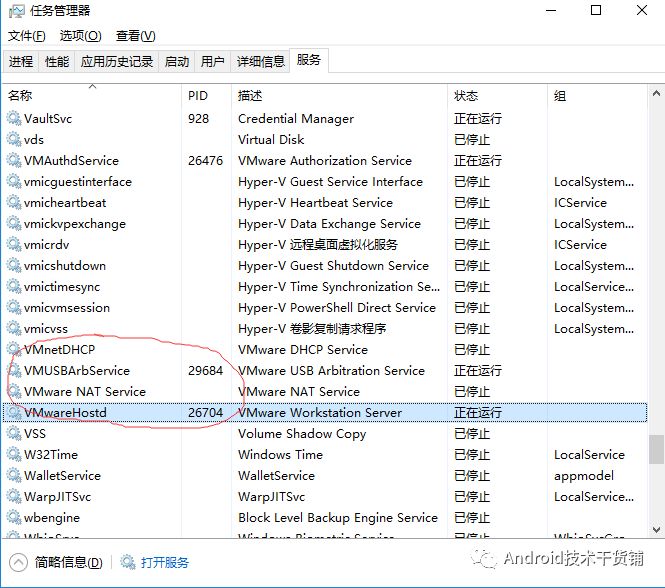Click the services gear icon next to 打开服务
Image resolution: width=665 pixels, height=588 pixels.
(x=128, y=562)
